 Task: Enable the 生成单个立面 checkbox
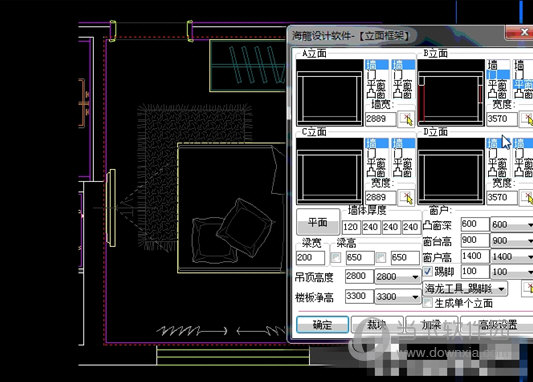[x=428, y=302]
